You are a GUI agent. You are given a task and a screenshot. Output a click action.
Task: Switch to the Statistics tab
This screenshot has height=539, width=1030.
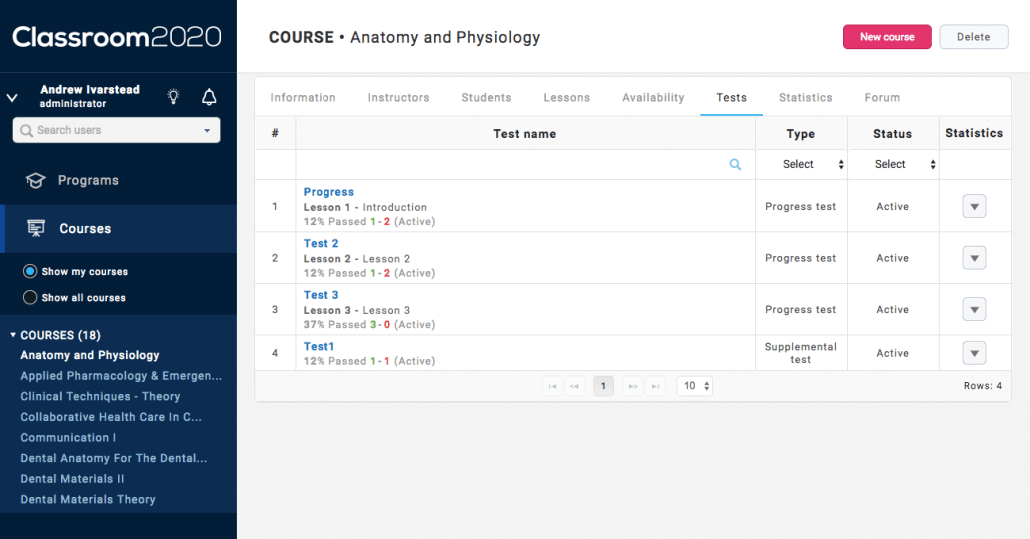(805, 98)
